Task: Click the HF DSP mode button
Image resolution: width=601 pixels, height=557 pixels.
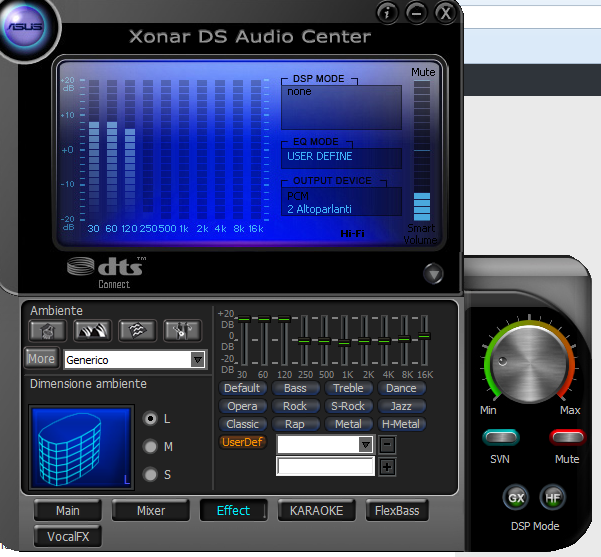Action: pos(552,498)
